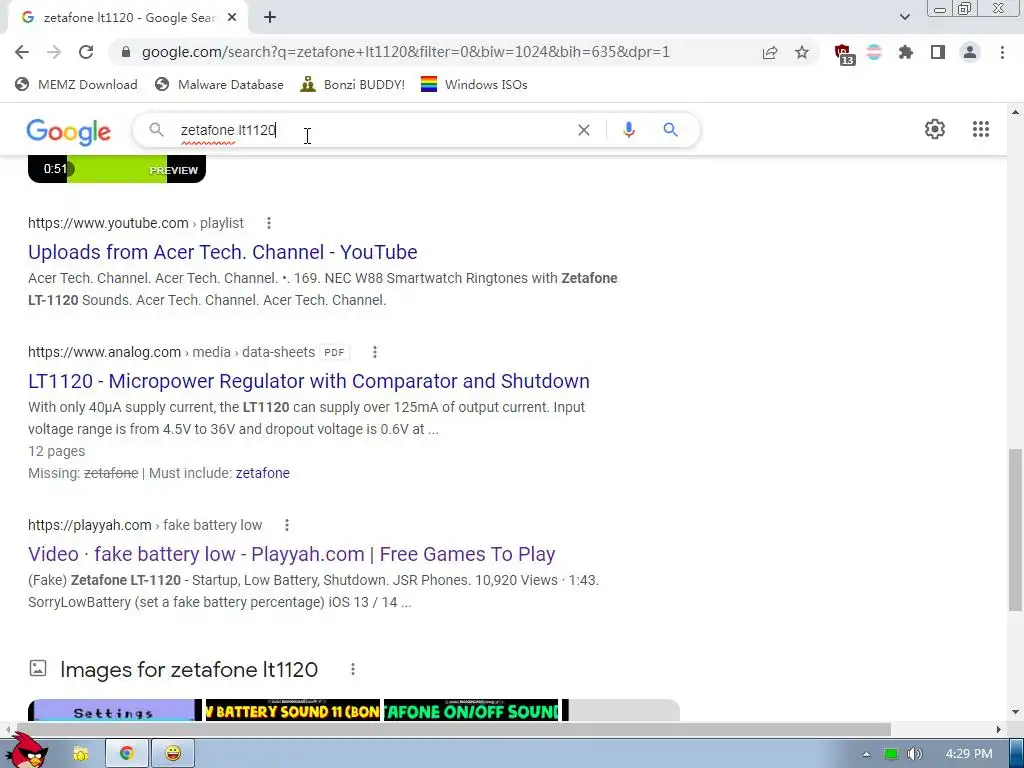1024x768 pixels.
Task: Click into the Google search field
Action: (372, 130)
